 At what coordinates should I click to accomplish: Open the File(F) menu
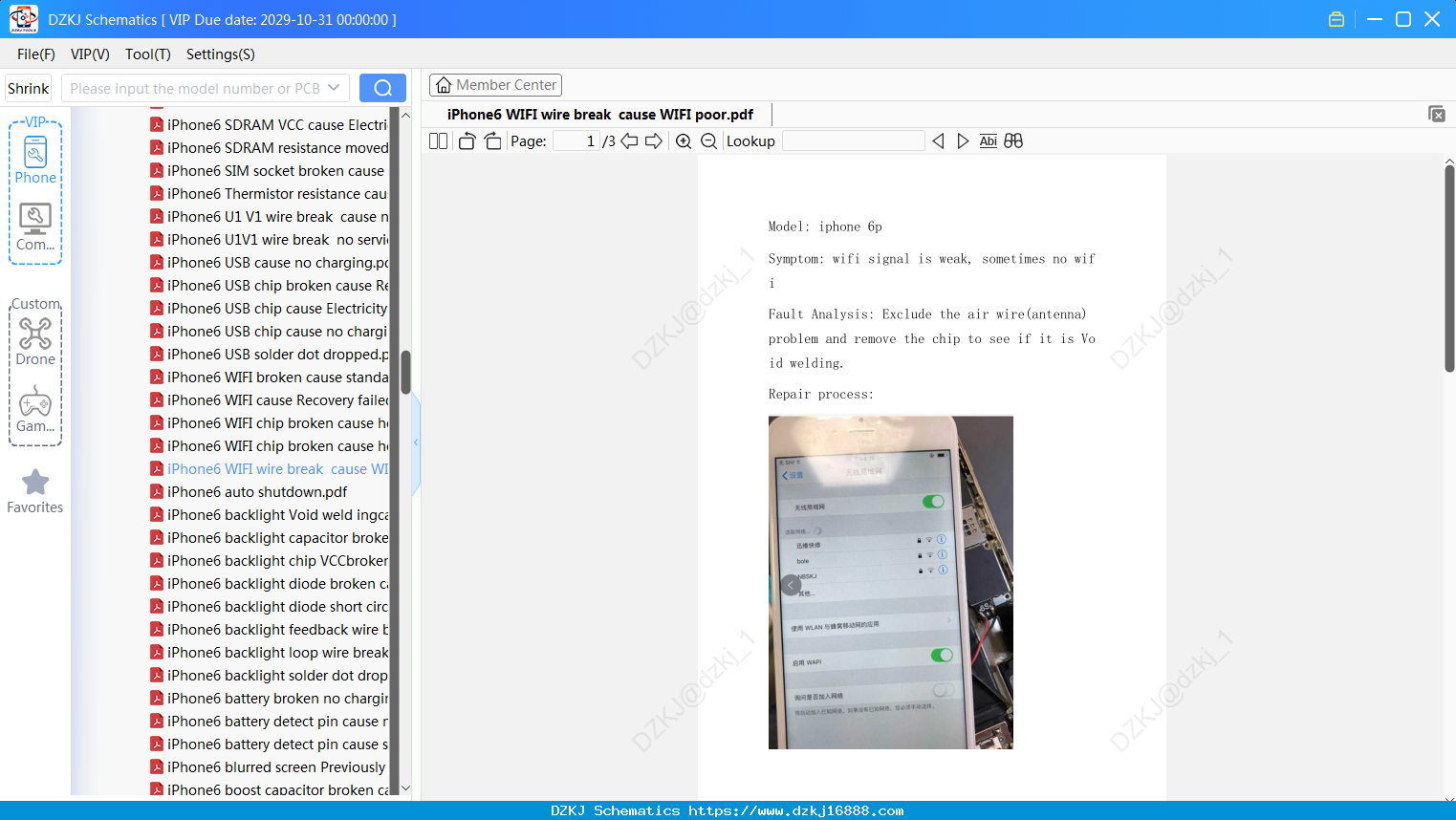click(36, 54)
